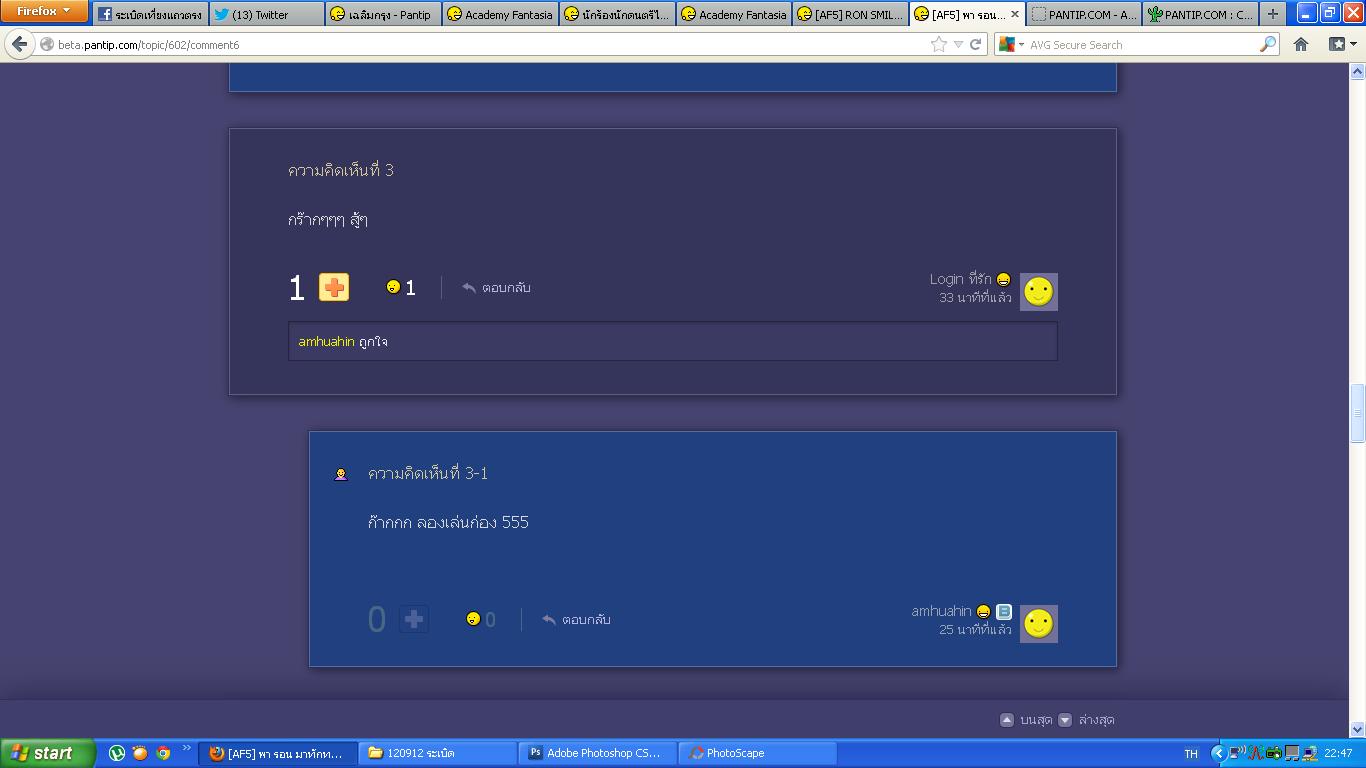Open the bookmarks menu button
1366x768 pixels.
(x=1341, y=44)
